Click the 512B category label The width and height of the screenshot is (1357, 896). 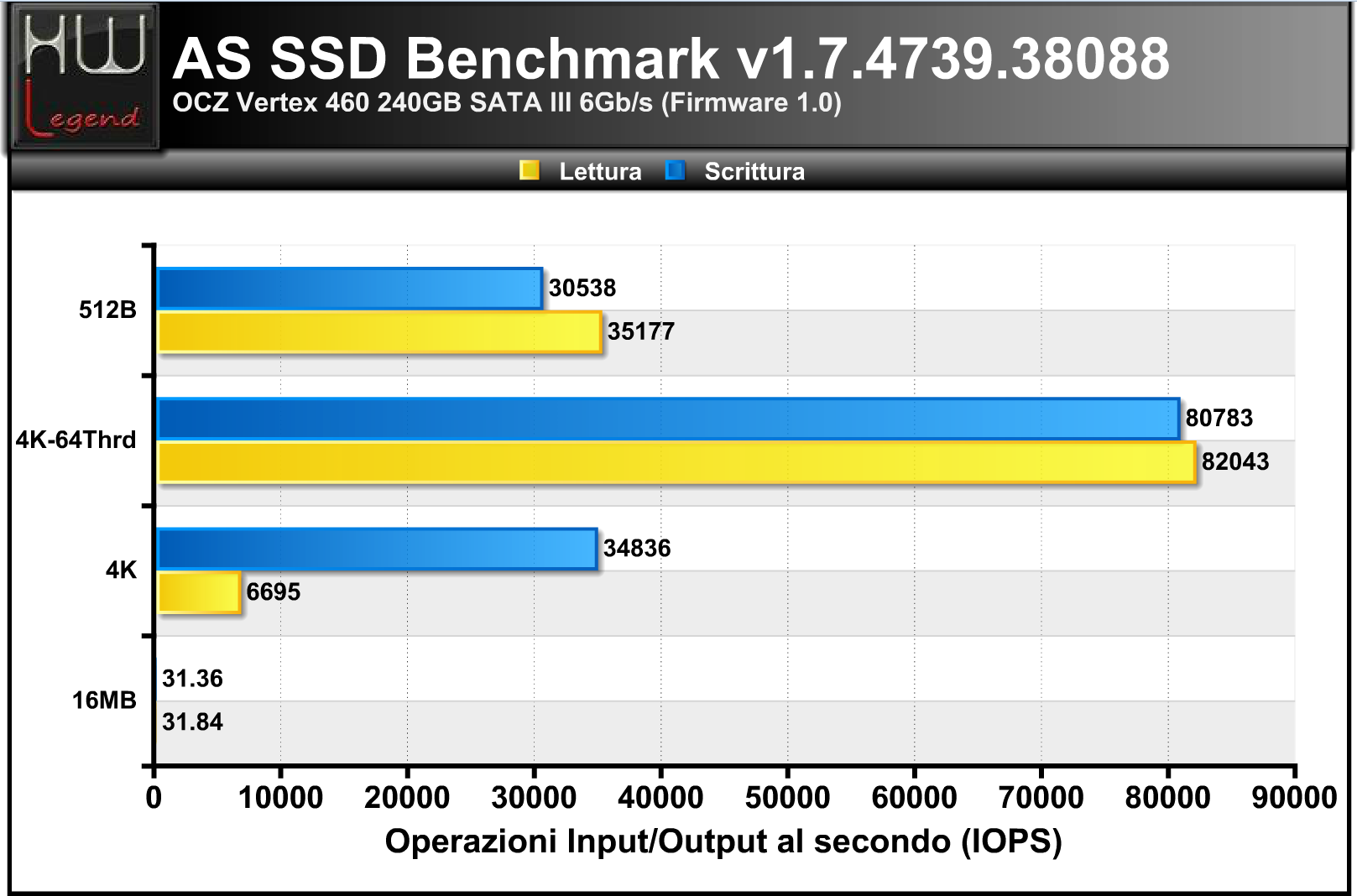107,310
